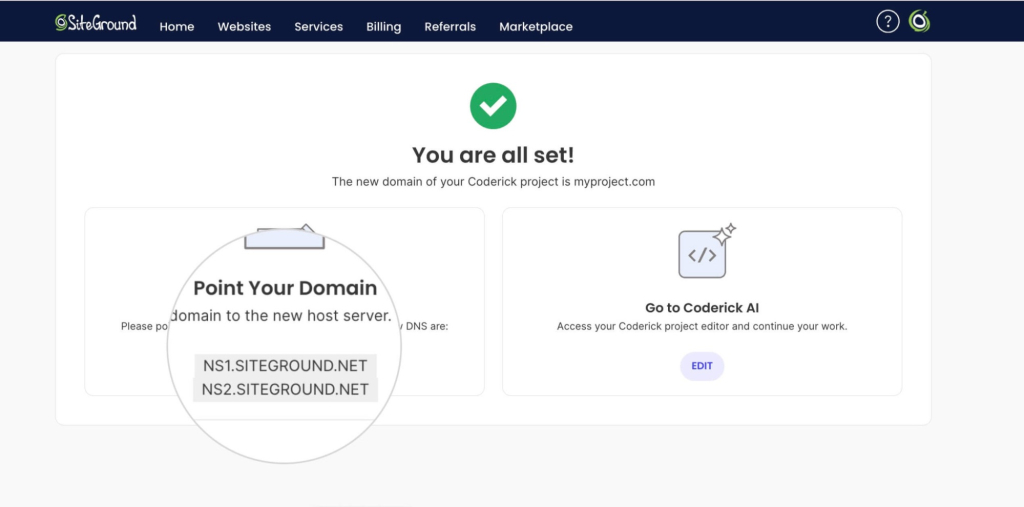Open the Referrals menu
This screenshot has width=1024, height=507.
click(x=450, y=27)
